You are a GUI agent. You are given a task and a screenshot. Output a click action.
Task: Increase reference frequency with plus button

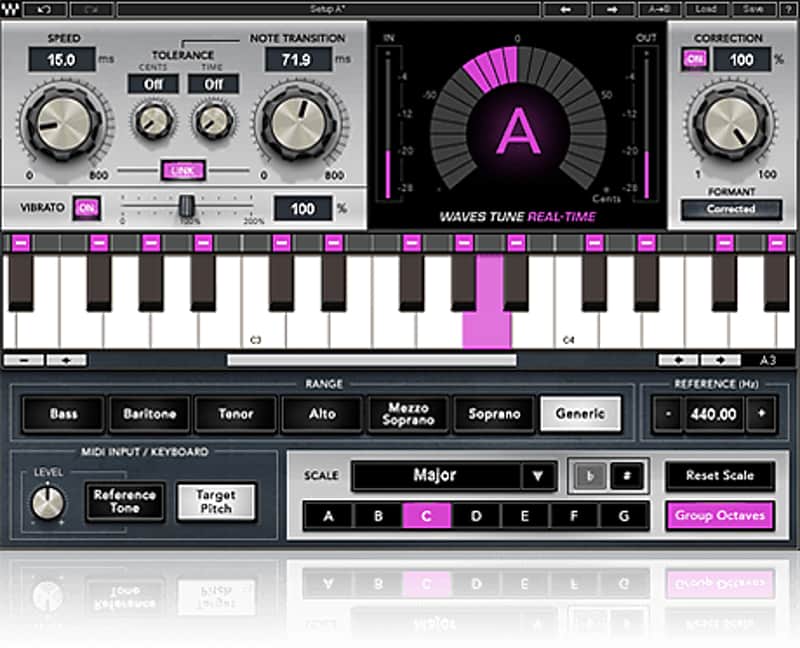761,414
